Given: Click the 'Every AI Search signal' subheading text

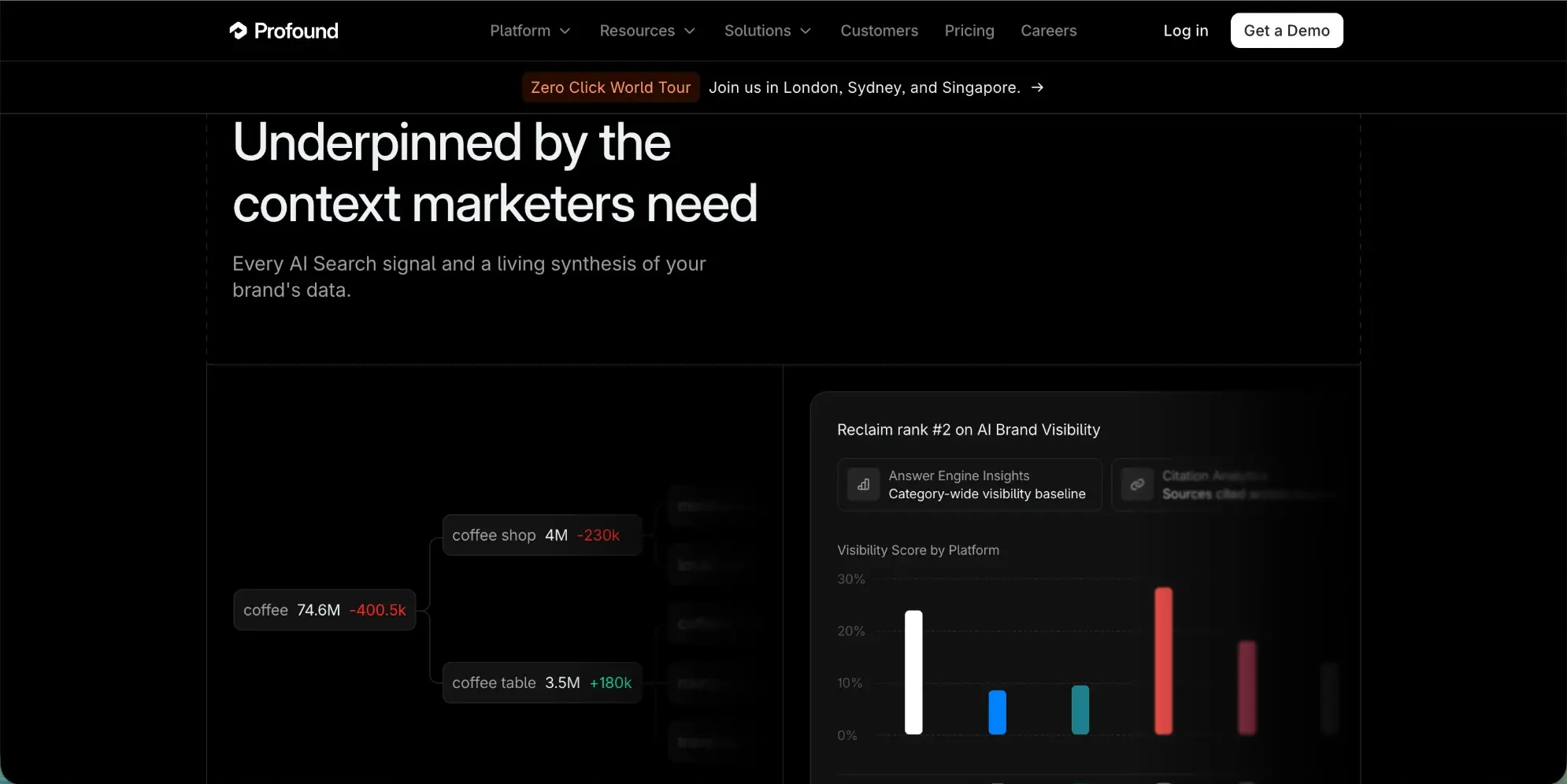Looking at the screenshot, I should pos(469,276).
